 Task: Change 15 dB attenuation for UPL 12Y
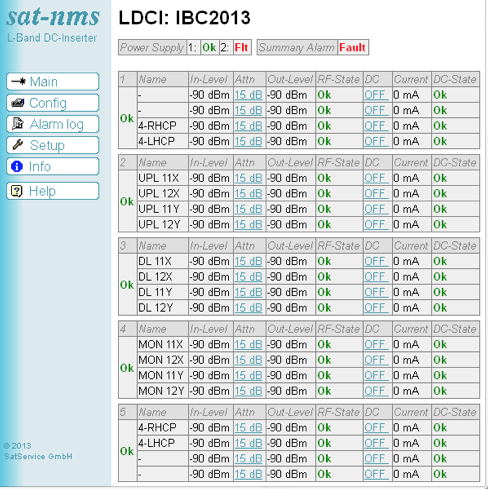tap(248, 225)
